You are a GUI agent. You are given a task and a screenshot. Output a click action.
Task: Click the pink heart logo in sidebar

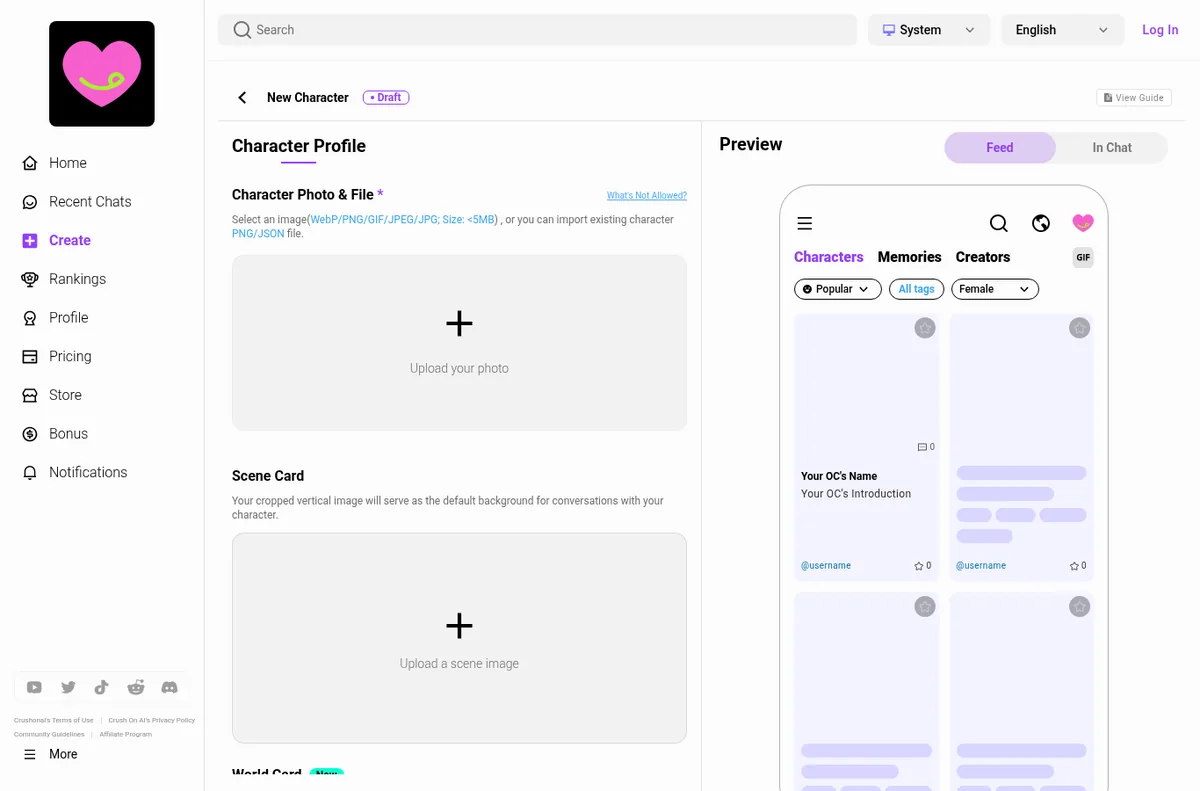(102, 74)
